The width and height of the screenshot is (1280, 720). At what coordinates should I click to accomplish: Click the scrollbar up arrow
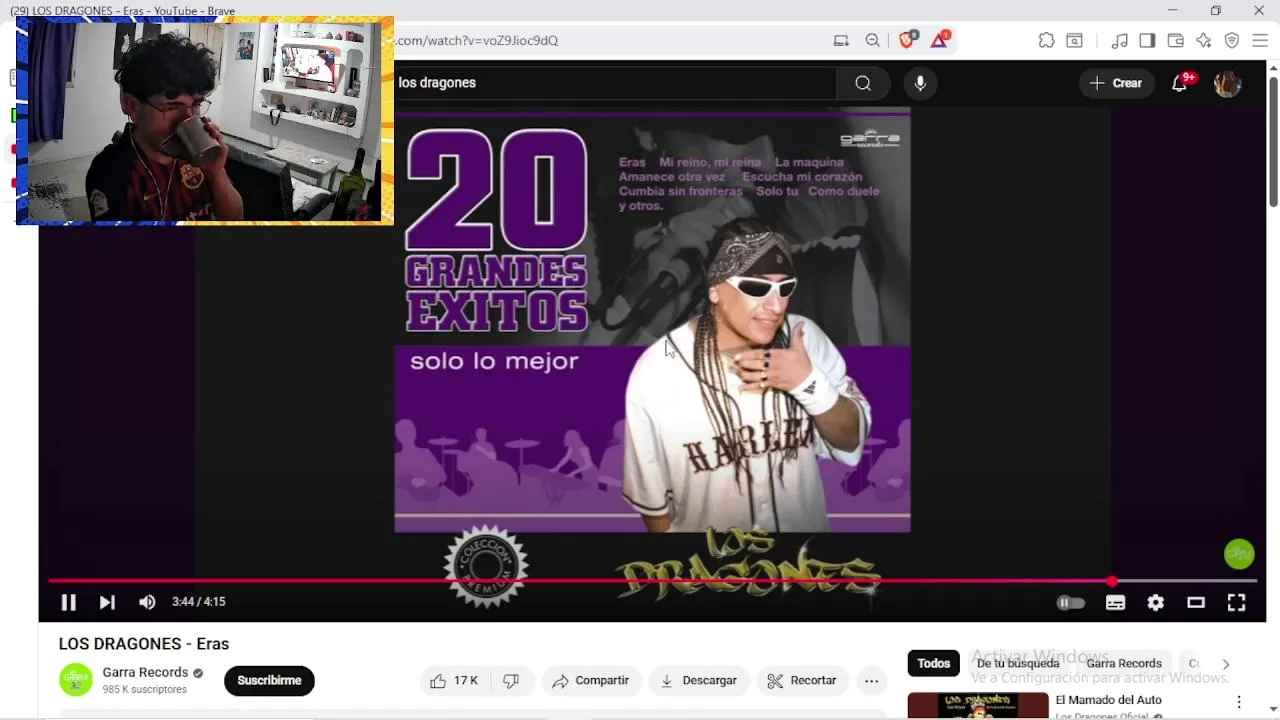pos(1273,68)
